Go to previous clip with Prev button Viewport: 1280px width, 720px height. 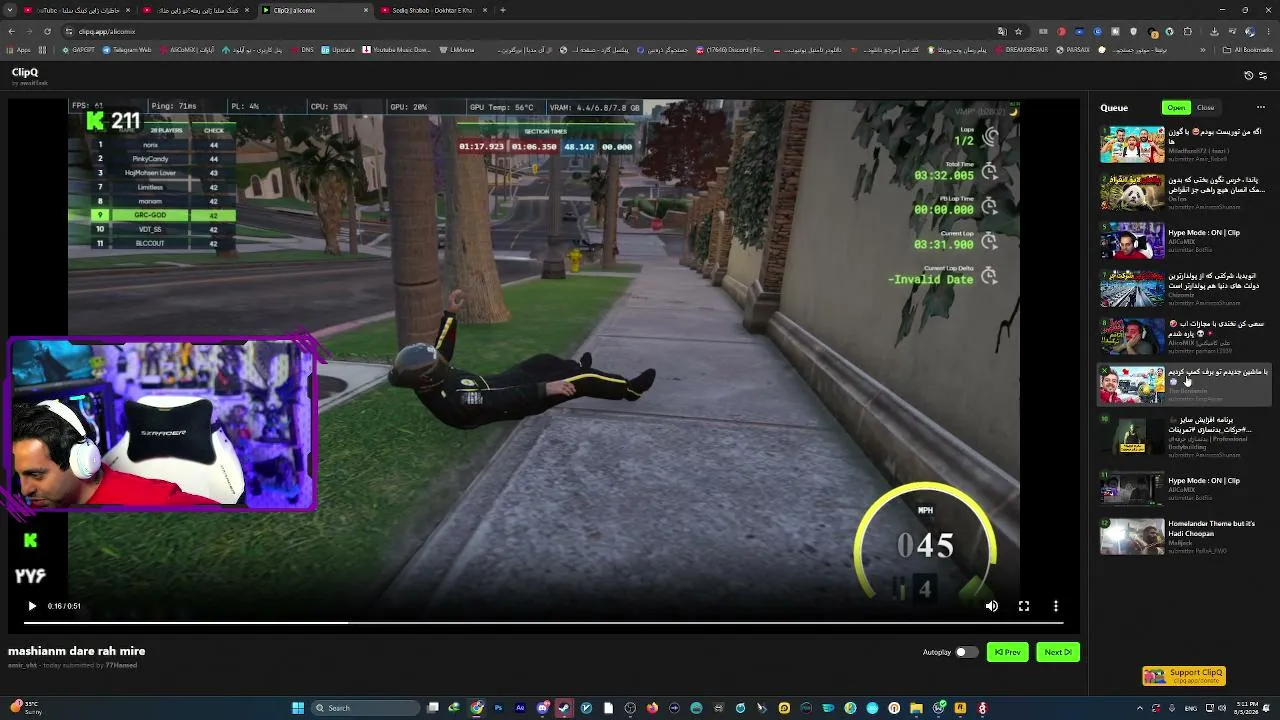point(1008,652)
